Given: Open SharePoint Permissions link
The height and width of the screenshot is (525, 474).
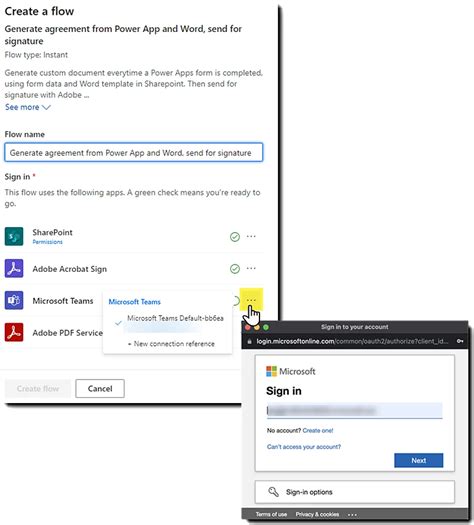Looking at the screenshot, I should [x=47, y=242].
